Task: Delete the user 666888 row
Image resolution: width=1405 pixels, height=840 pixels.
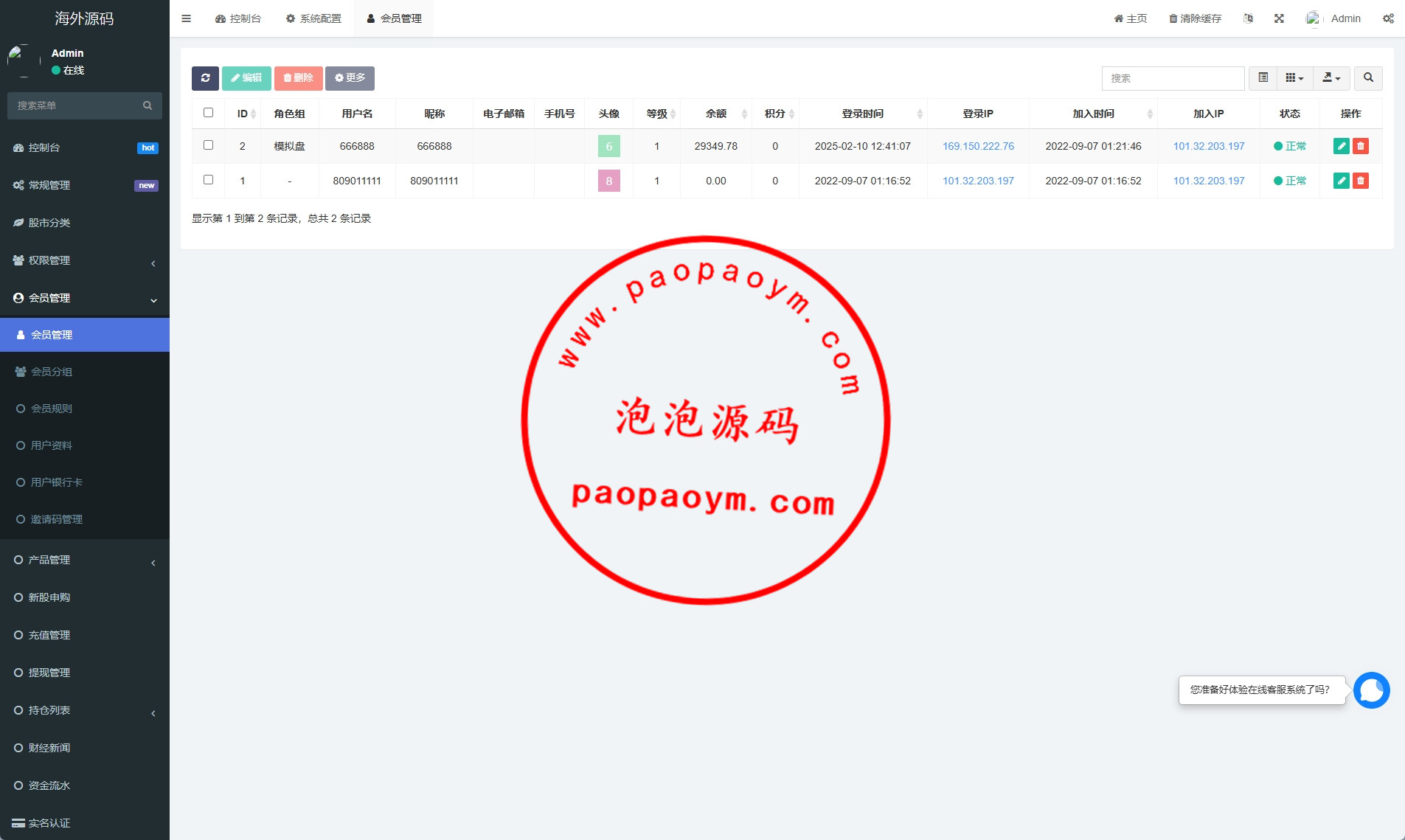Action: tap(1361, 146)
